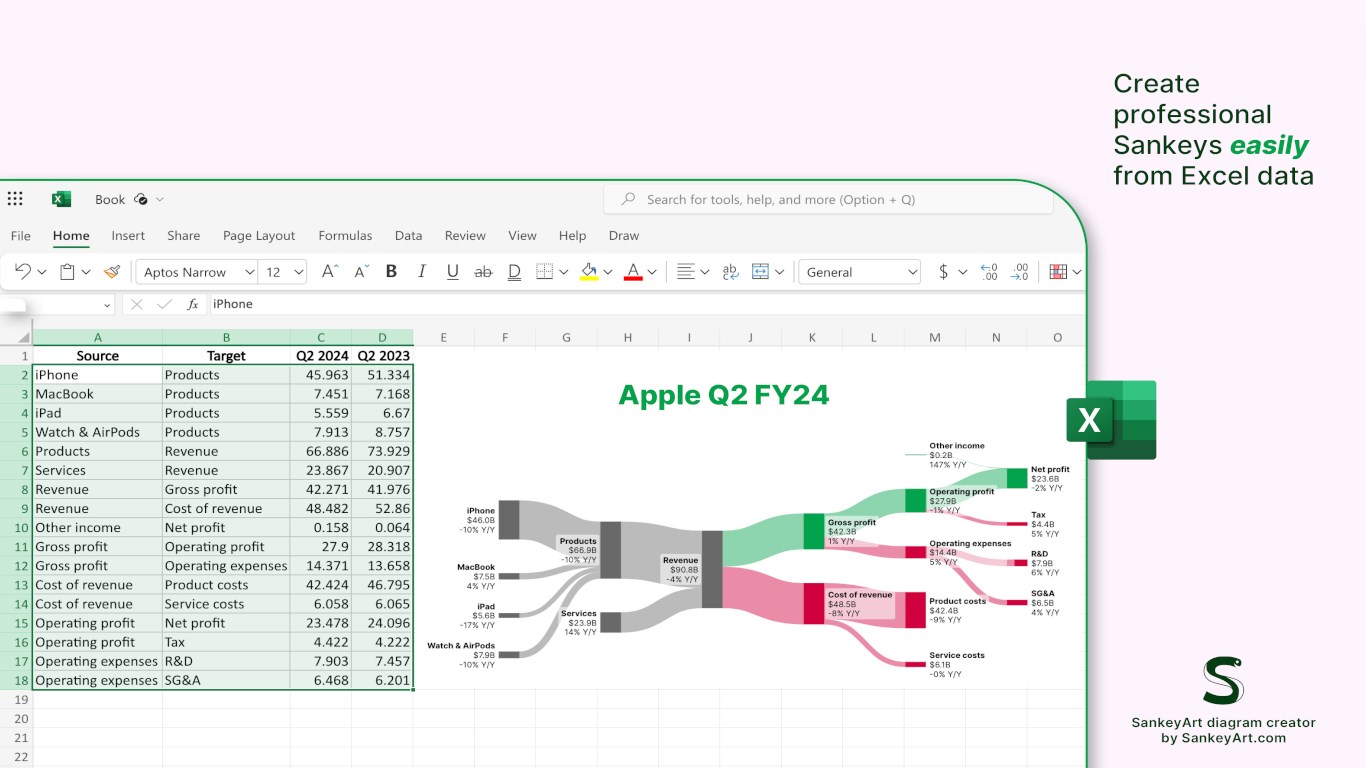Toggle Wrap Text icon

[x=730, y=272]
